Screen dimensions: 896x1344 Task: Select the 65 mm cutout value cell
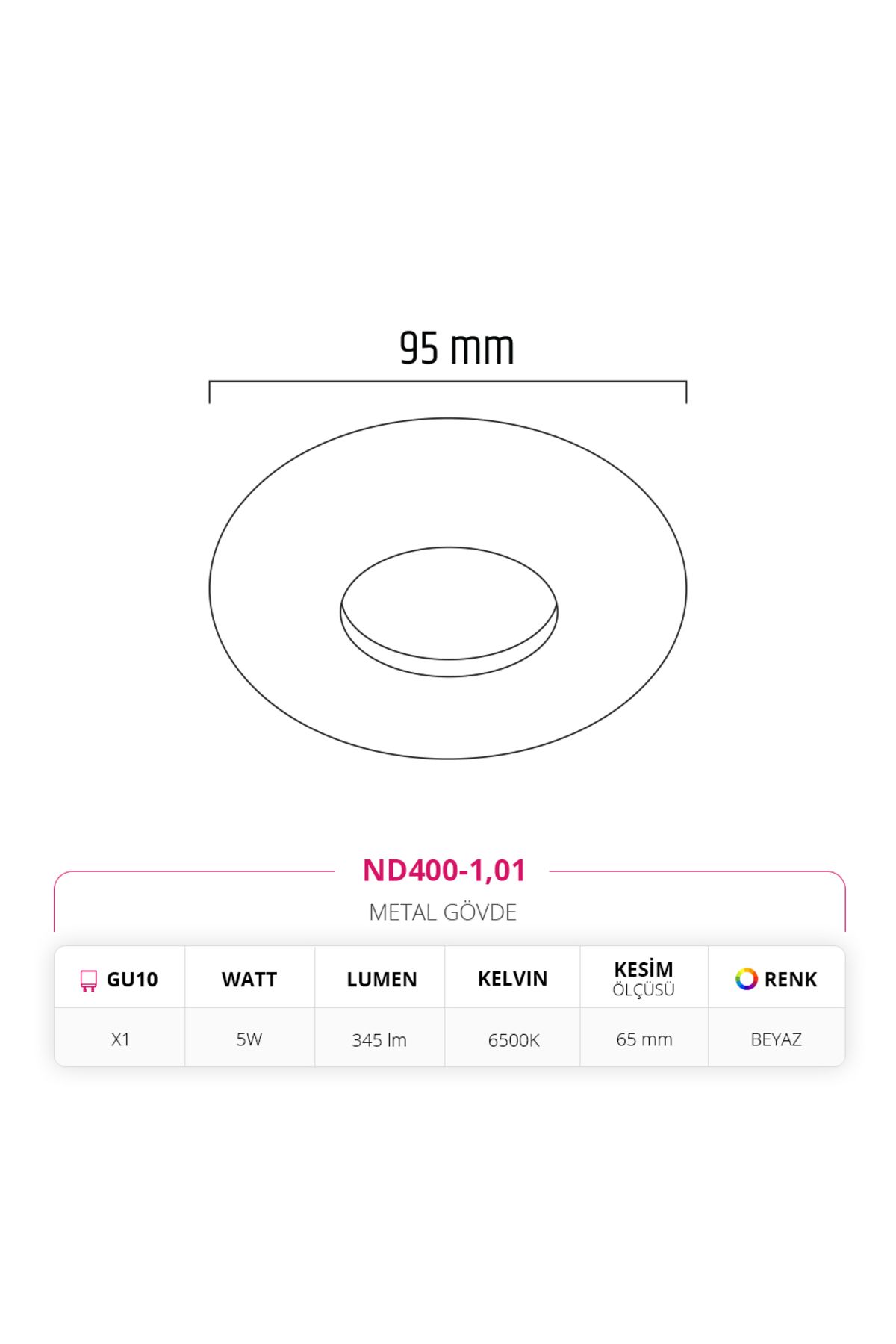tap(644, 1039)
